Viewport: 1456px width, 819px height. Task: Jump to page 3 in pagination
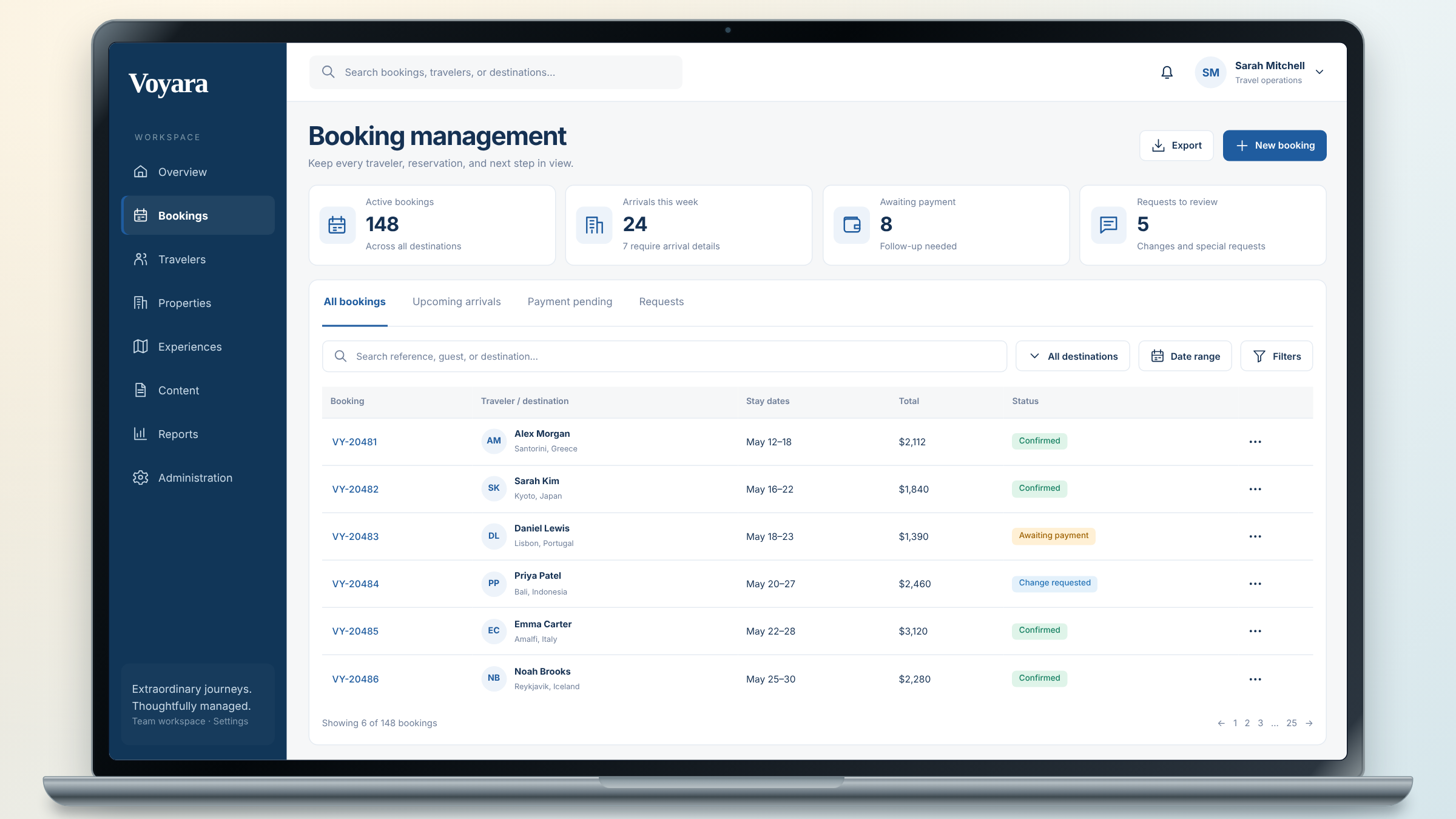1261,723
